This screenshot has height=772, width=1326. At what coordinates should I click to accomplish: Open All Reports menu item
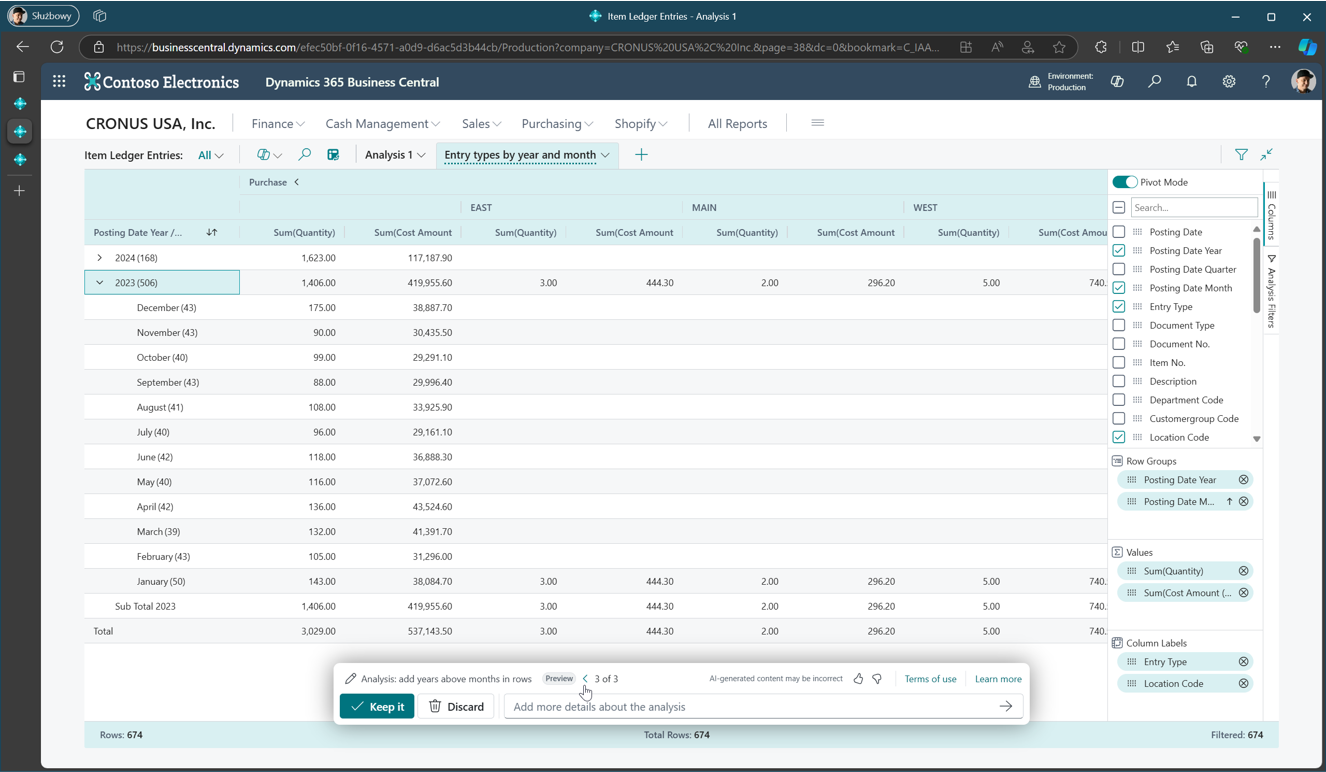[737, 124]
